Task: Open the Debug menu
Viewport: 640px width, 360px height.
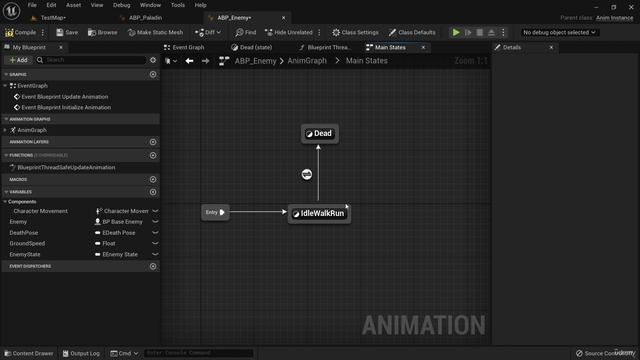Action: point(121,5)
